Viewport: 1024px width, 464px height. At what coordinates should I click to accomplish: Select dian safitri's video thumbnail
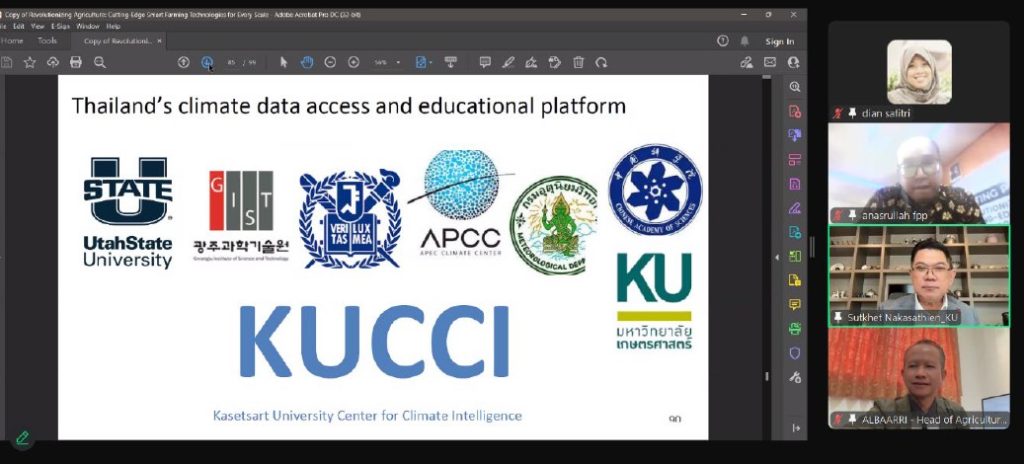click(x=918, y=74)
